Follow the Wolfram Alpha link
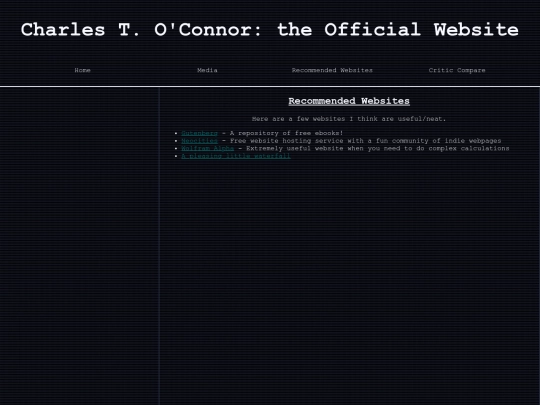Image resolution: width=540 pixels, height=405 pixels. click(x=207, y=148)
